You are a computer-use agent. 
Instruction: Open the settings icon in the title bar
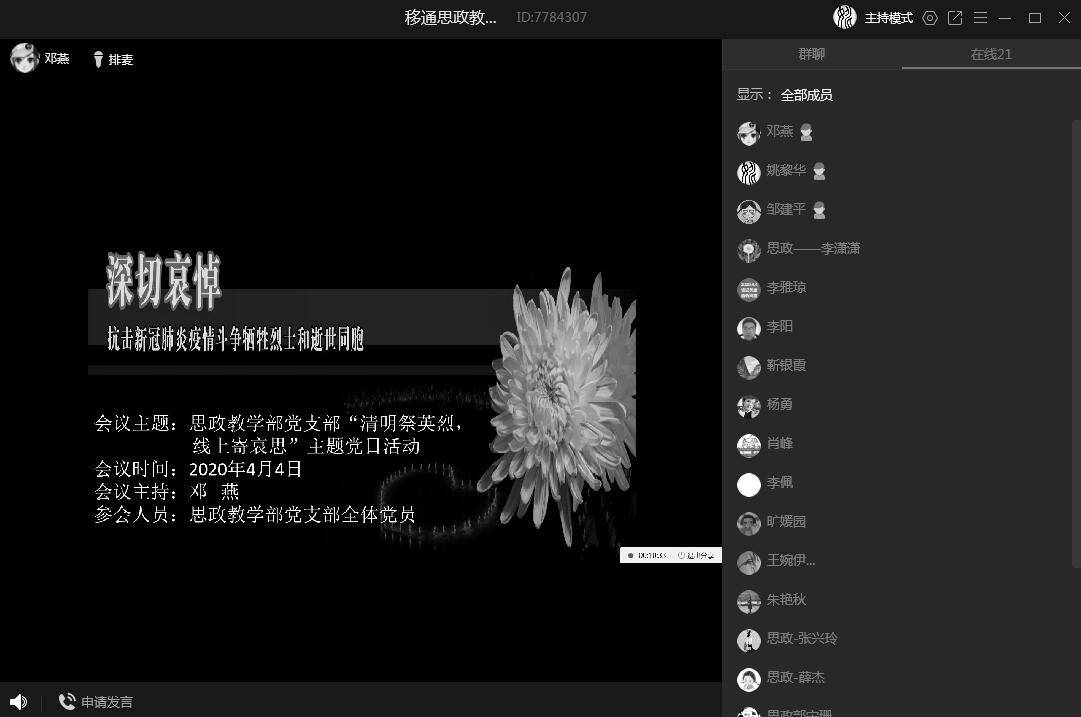point(930,18)
